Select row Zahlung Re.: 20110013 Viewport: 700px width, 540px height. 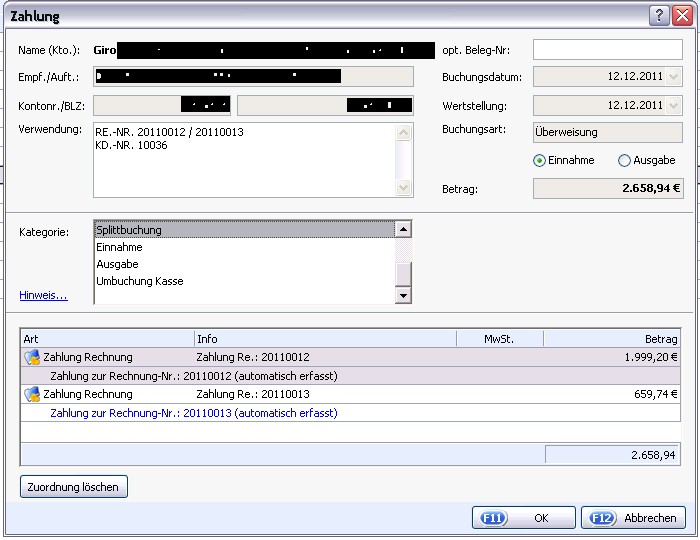(350, 395)
